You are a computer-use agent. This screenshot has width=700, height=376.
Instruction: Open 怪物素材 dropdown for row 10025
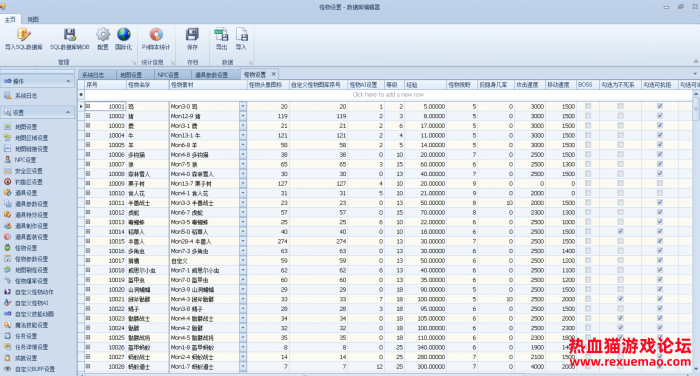click(243, 338)
